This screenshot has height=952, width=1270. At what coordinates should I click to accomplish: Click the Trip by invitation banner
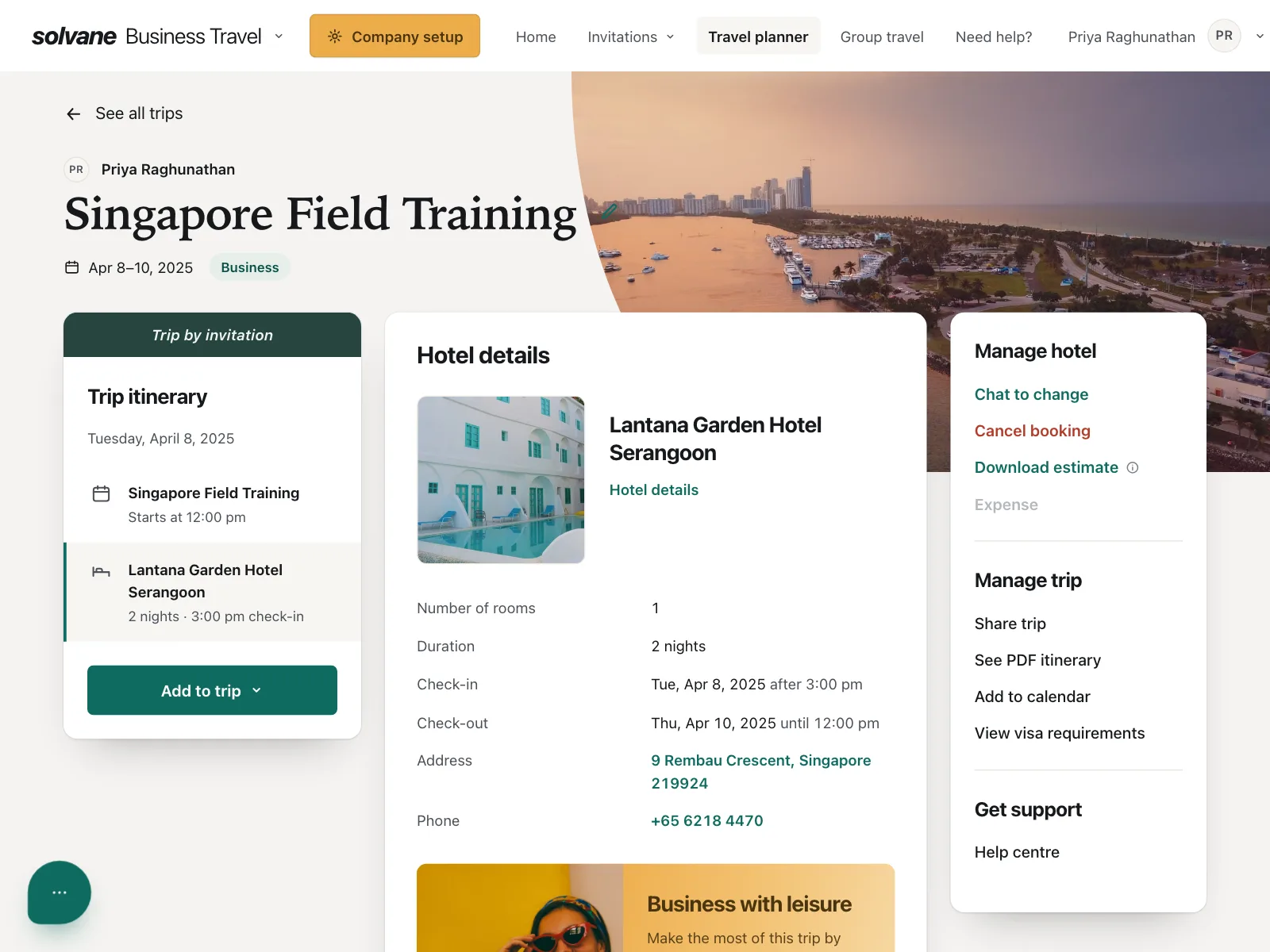point(212,335)
